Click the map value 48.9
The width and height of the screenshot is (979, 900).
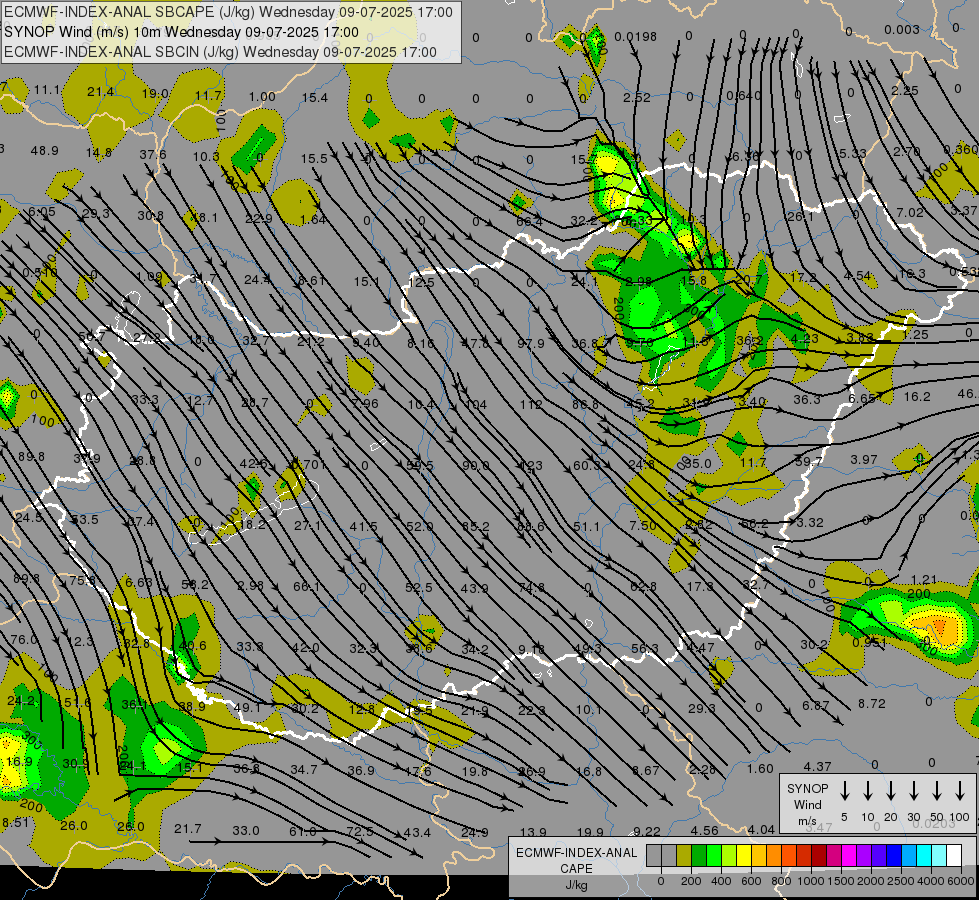pos(44,151)
